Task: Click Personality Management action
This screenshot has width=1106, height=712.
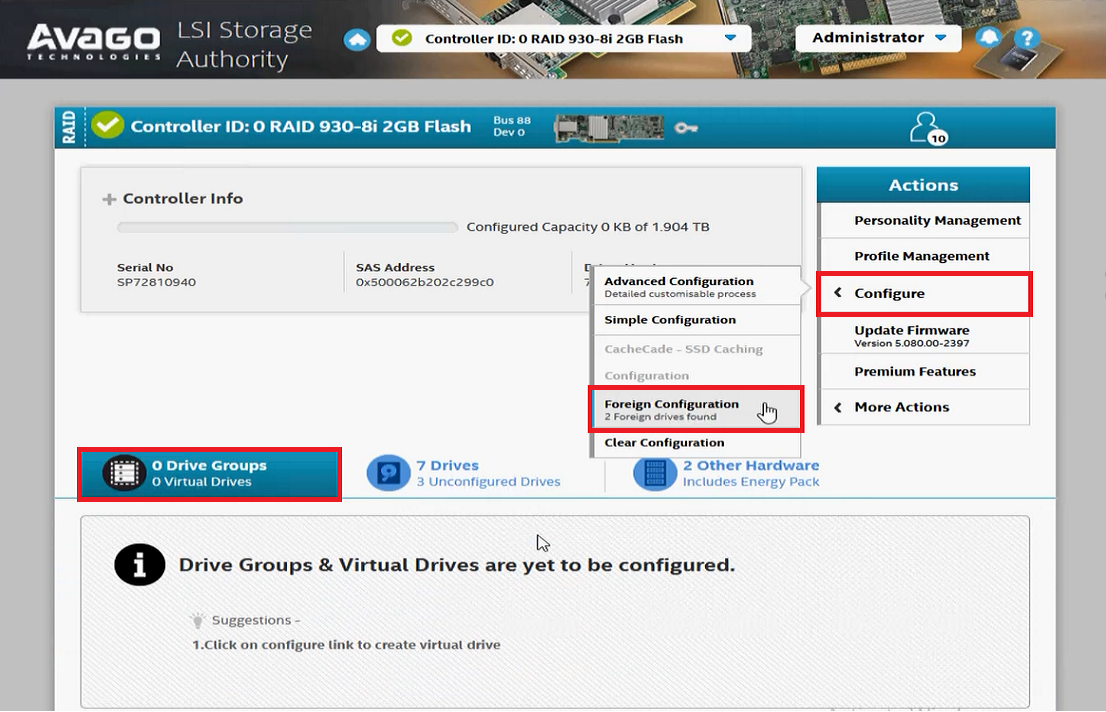Action: click(x=937, y=221)
